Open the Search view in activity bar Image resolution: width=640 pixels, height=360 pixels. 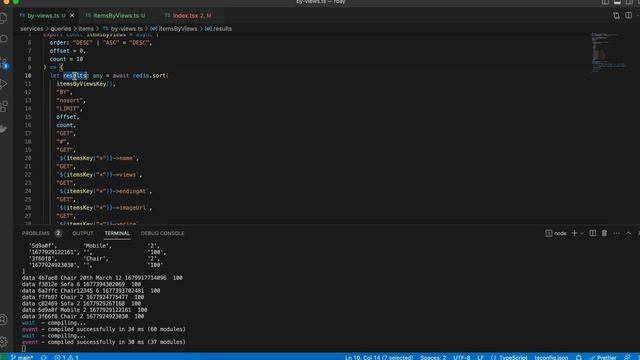point(4,39)
